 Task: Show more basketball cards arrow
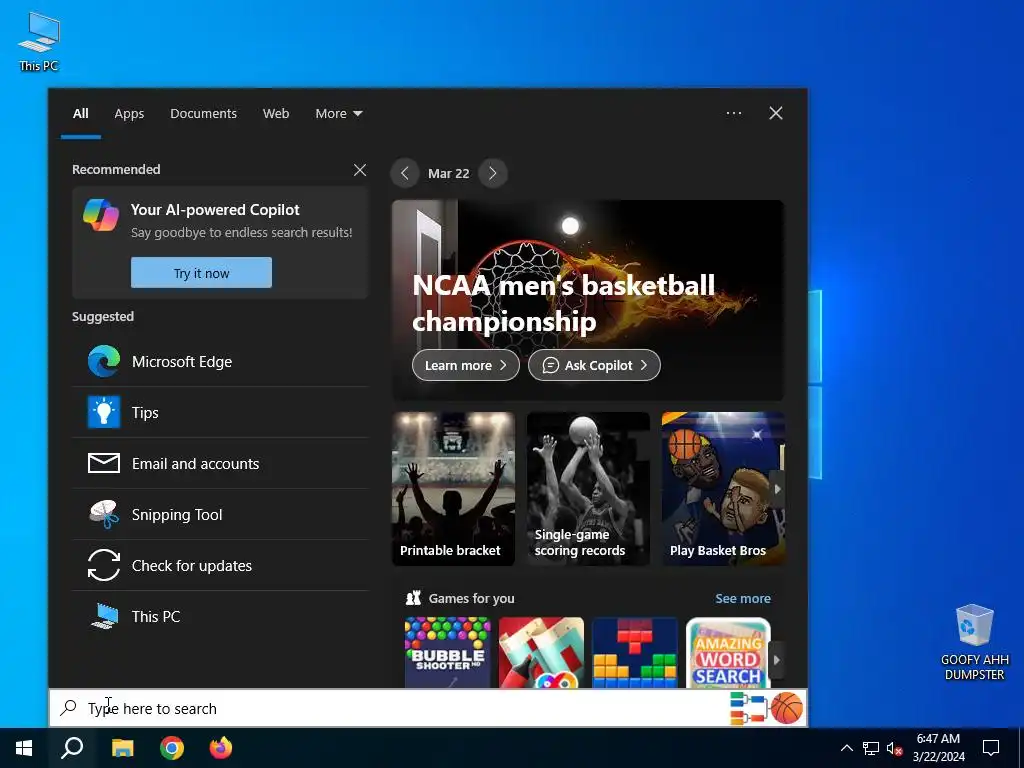coord(776,488)
